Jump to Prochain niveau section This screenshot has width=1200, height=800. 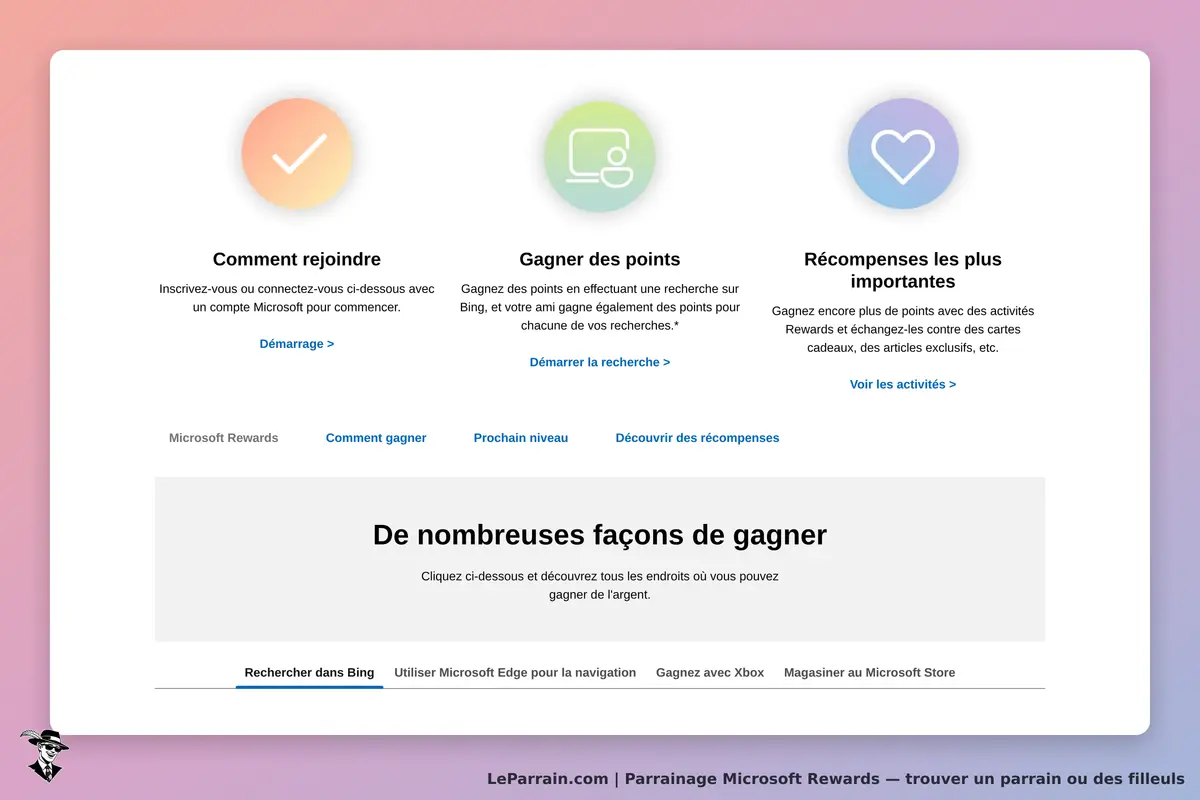click(x=521, y=438)
